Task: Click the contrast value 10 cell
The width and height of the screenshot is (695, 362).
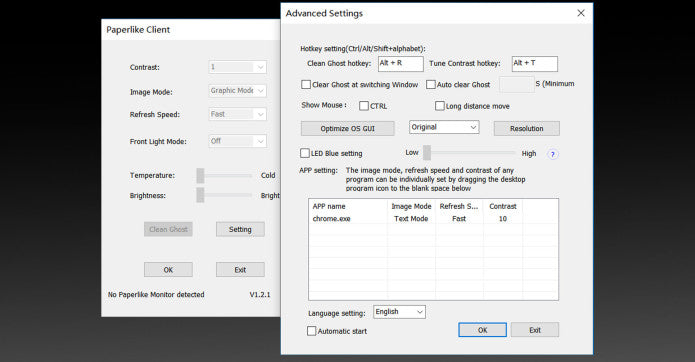Action: [x=503, y=219]
